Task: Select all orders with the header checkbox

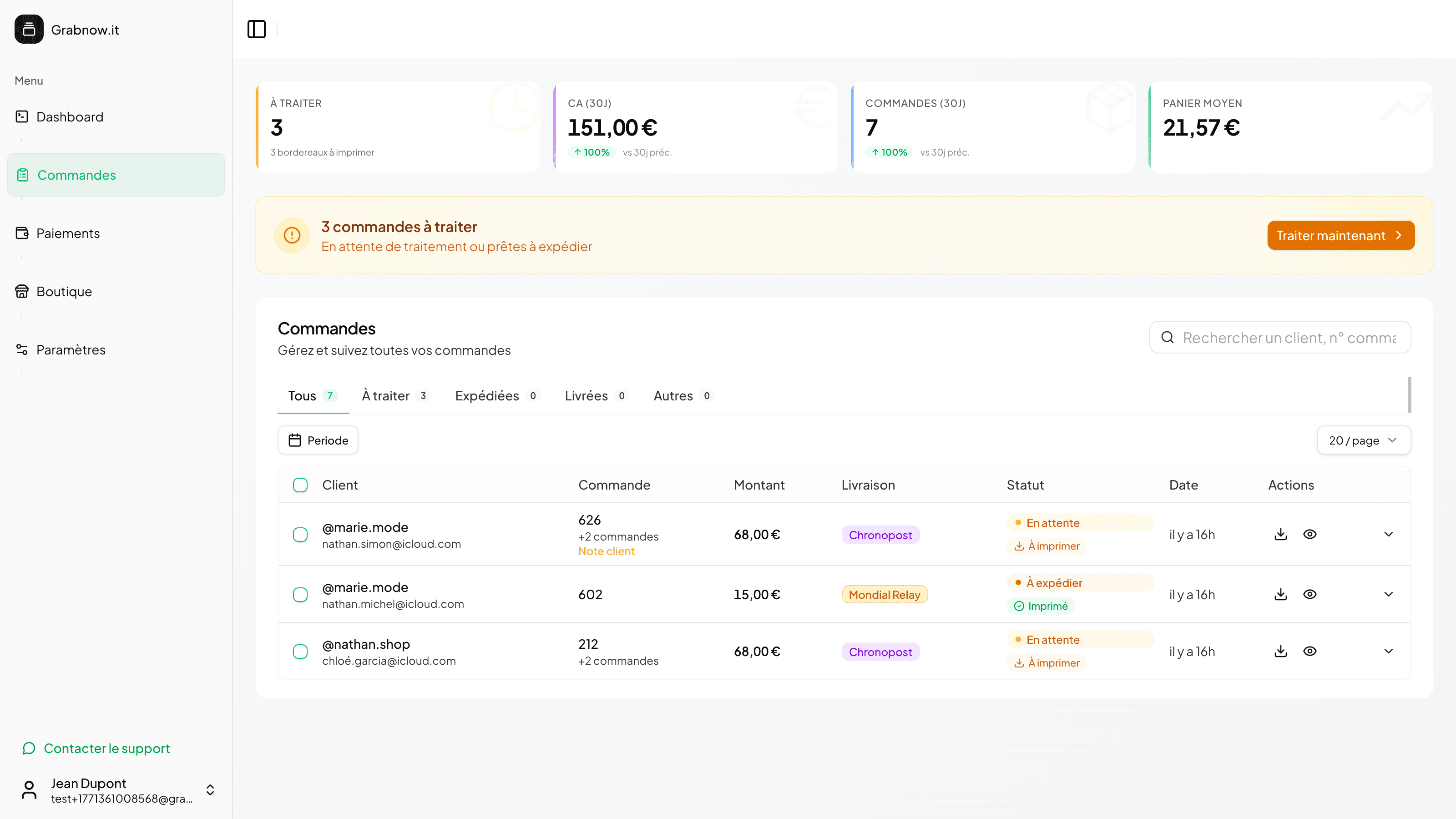Action: tap(300, 485)
